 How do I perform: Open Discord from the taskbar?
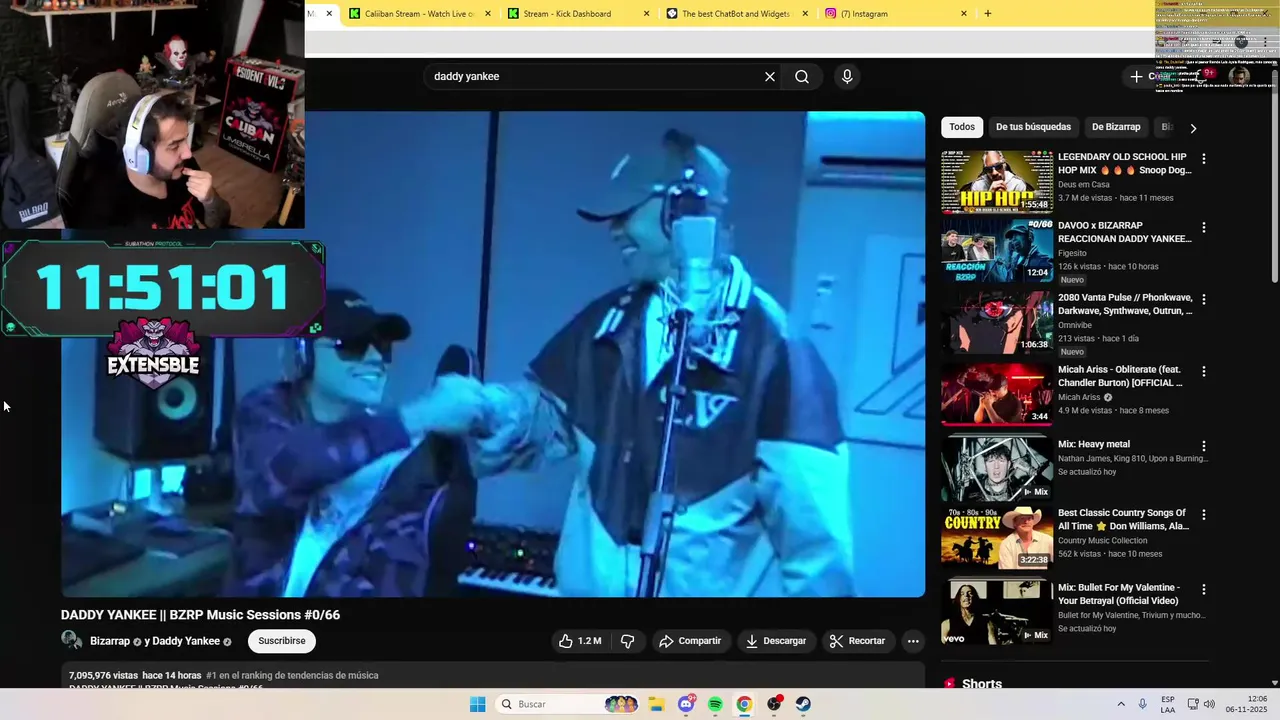[x=686, y=704]
